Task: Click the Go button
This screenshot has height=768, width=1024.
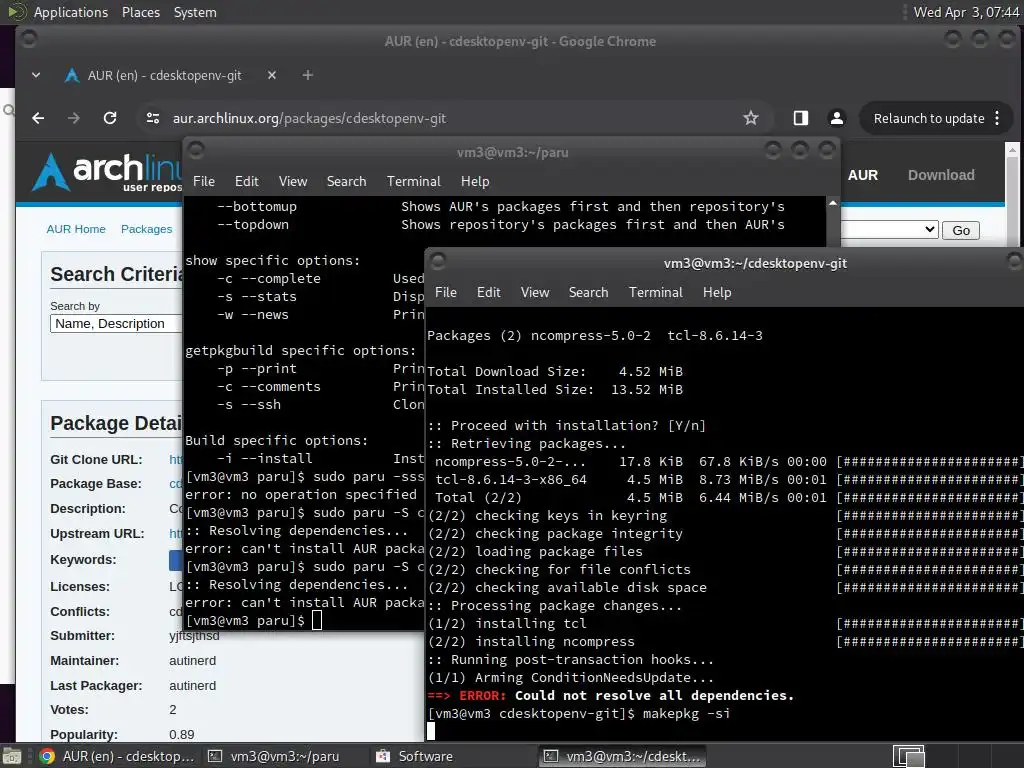Action: pyautogui.click(x=961, y=230)
